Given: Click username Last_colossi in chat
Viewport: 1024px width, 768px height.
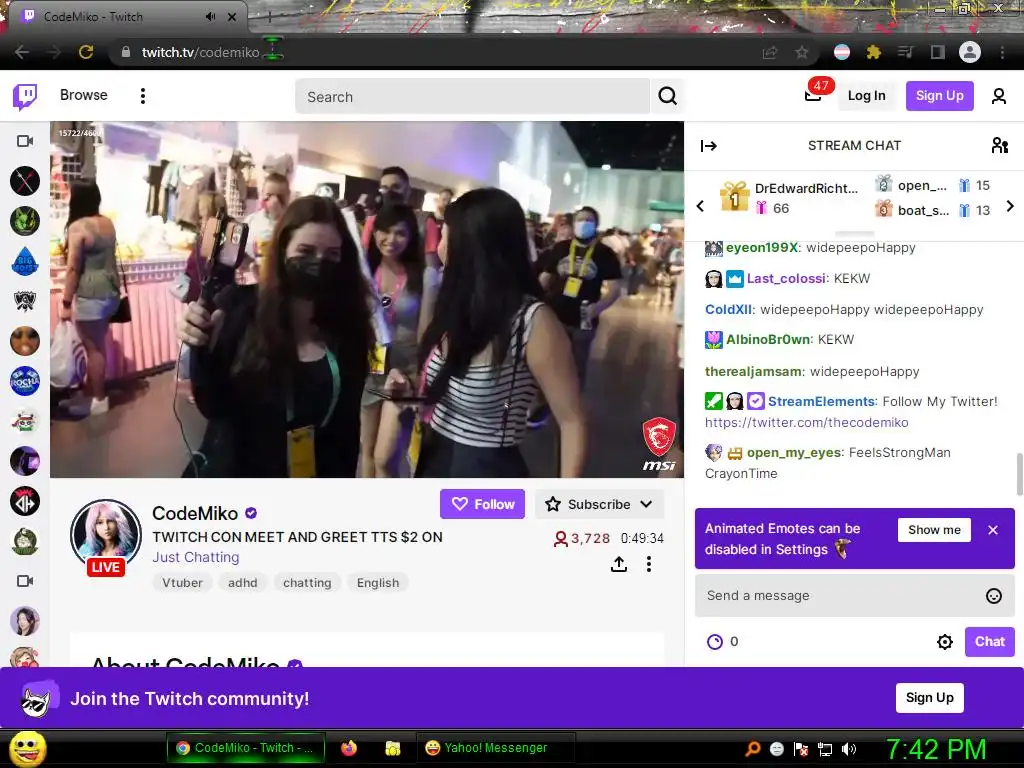Looking at the screenshot, I should point(786,279).
